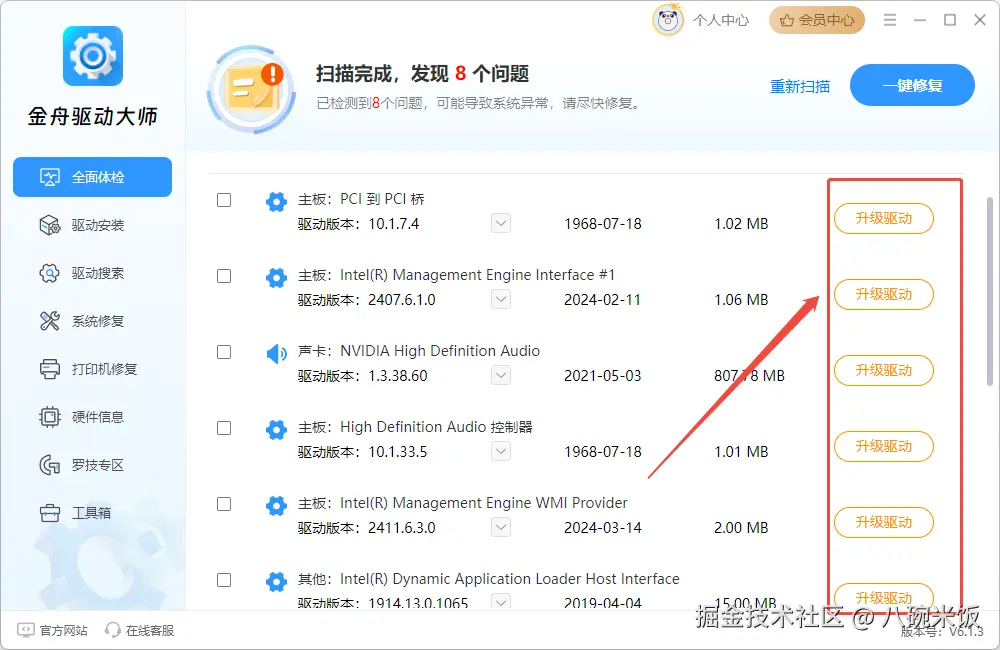
Task: Click gear icon for PCI 到 PCI 桥
Action: pyautogui.click(x=276, y=202)
